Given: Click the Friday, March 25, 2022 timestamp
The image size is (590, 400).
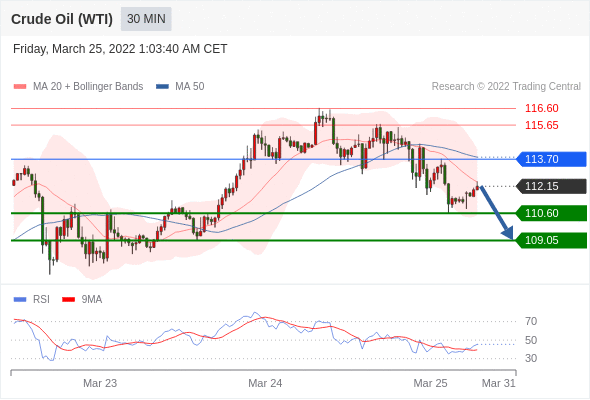Looking at the screenshot, I should pyautogui.click(x=120, y=49).
